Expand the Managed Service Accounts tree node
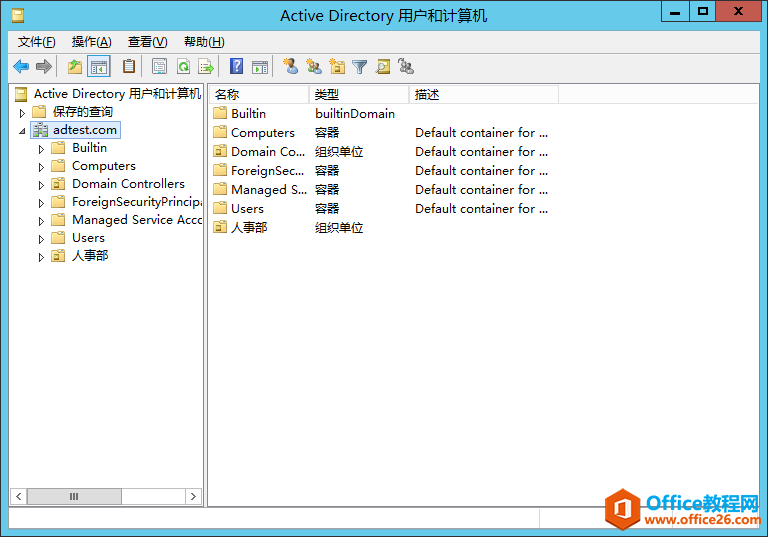 [41, 221]
